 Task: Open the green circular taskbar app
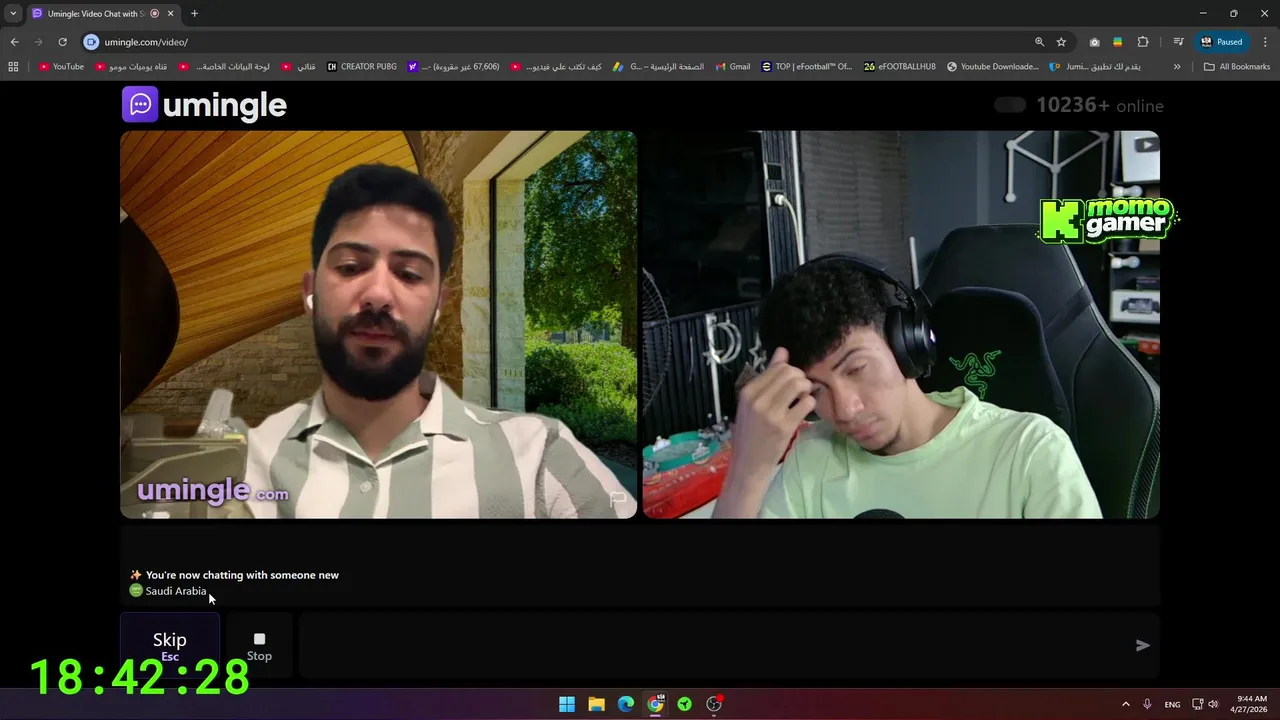(685, 704)
